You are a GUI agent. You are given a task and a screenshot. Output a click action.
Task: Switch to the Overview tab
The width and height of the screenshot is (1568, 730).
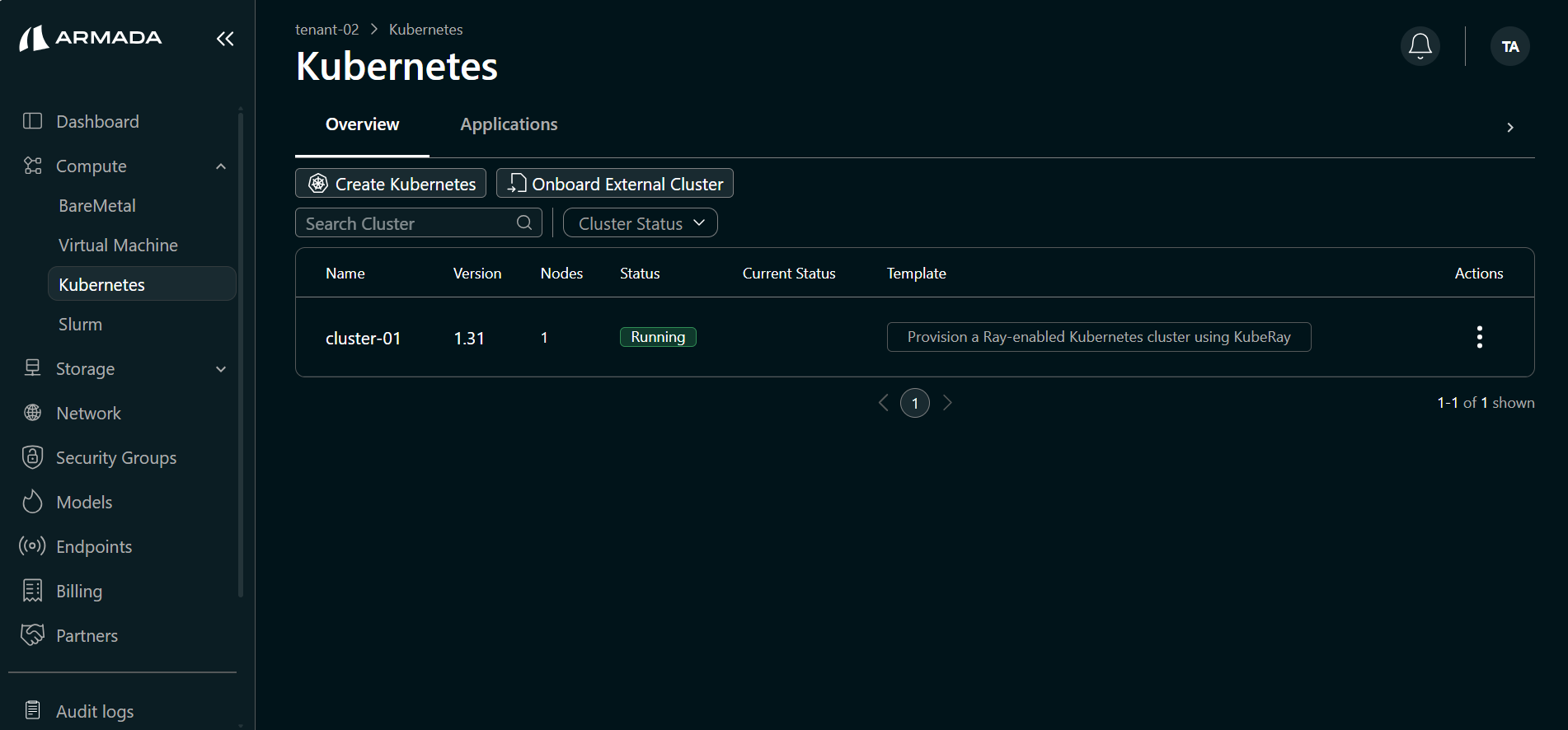362,124
